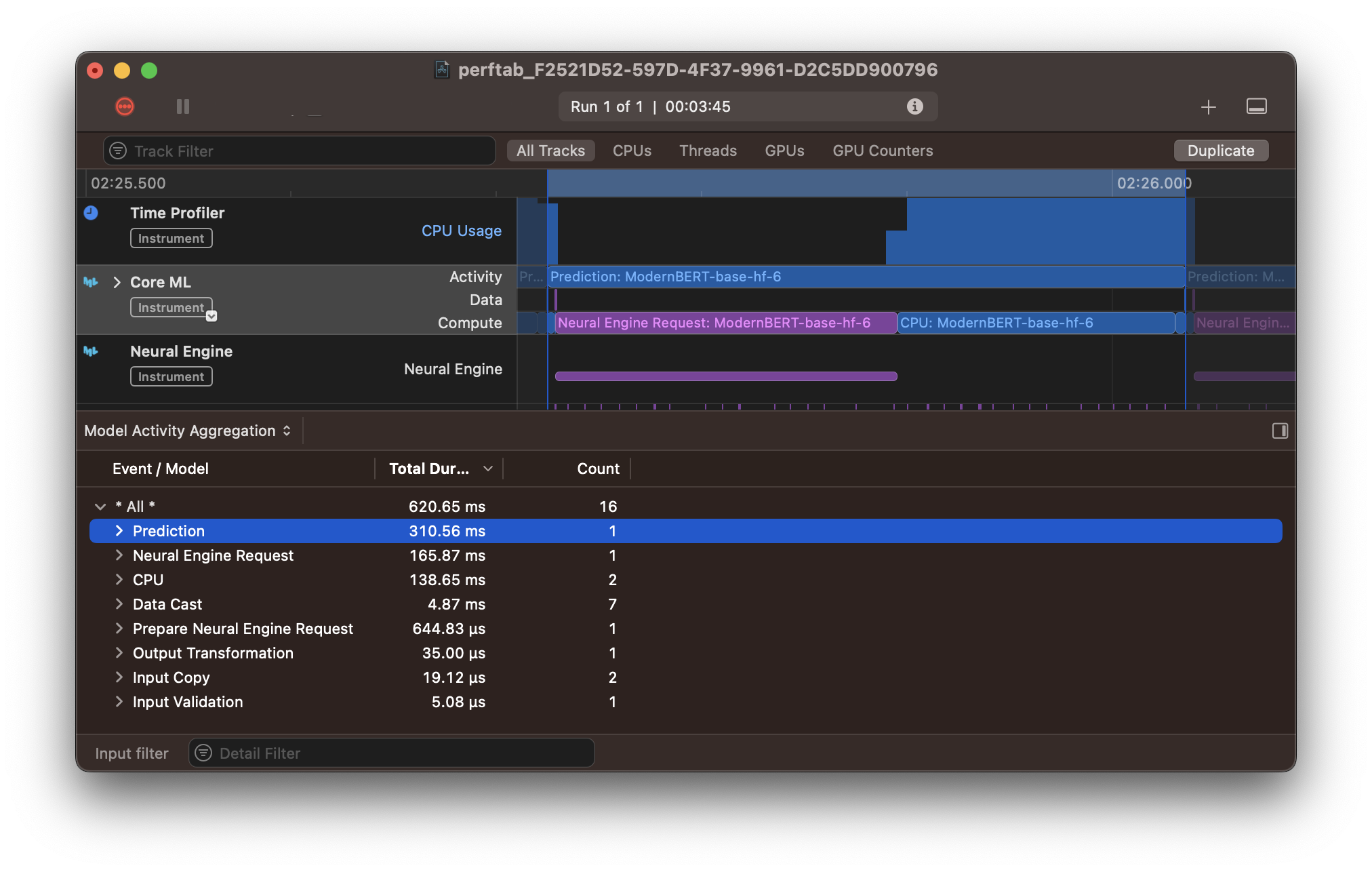Add an instrument with plus button
The height and width of the screenshot is (872, 1372).
click(1208, 107)
